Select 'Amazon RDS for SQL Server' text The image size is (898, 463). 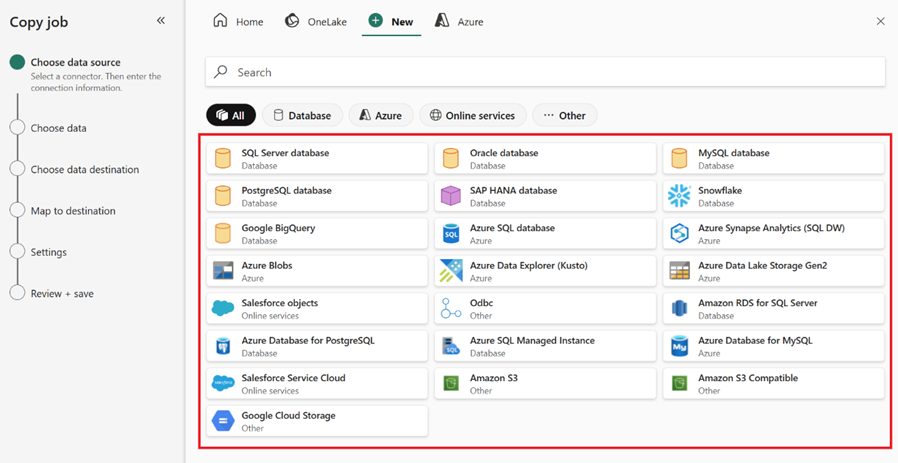point(758,303)
